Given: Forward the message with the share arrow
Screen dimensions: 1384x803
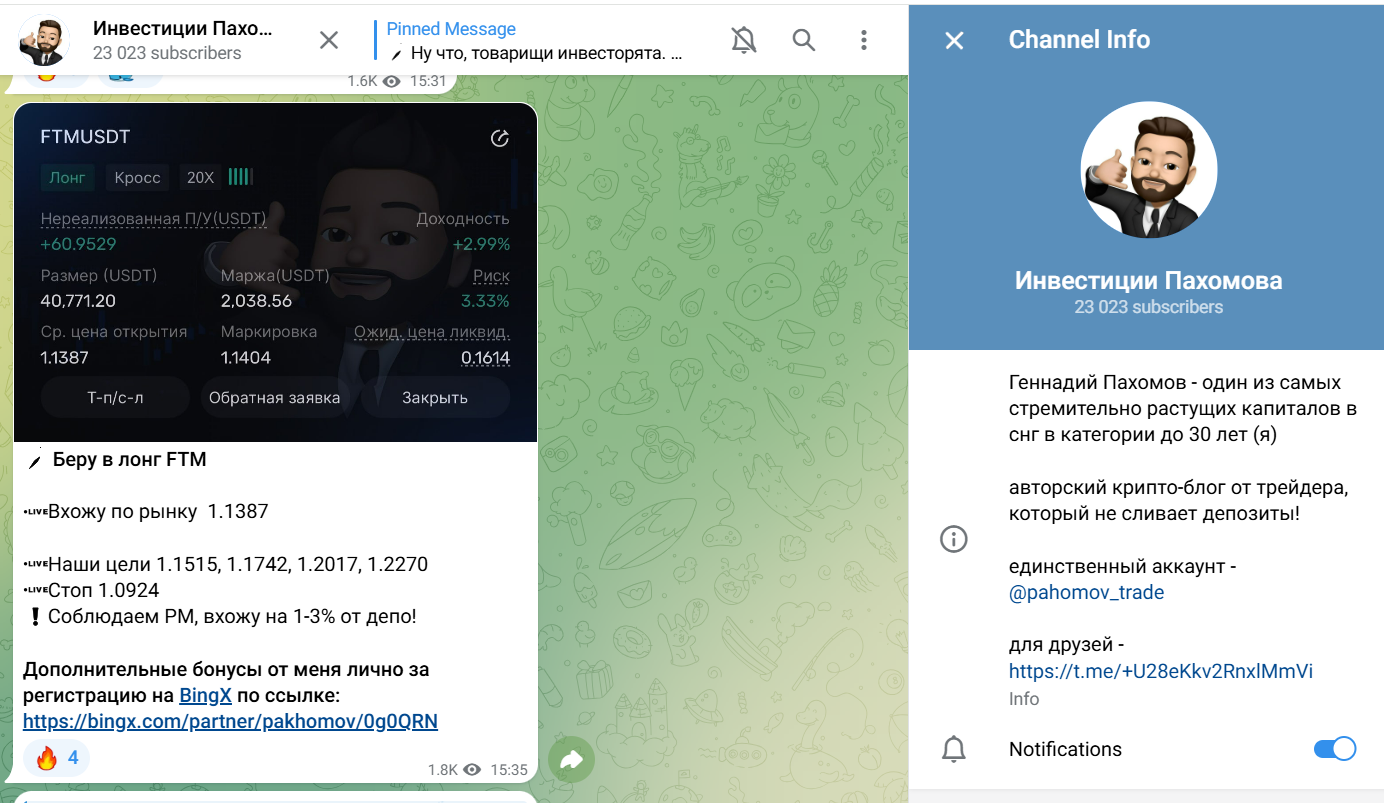Looking at the screenshot, I should 571,760.
